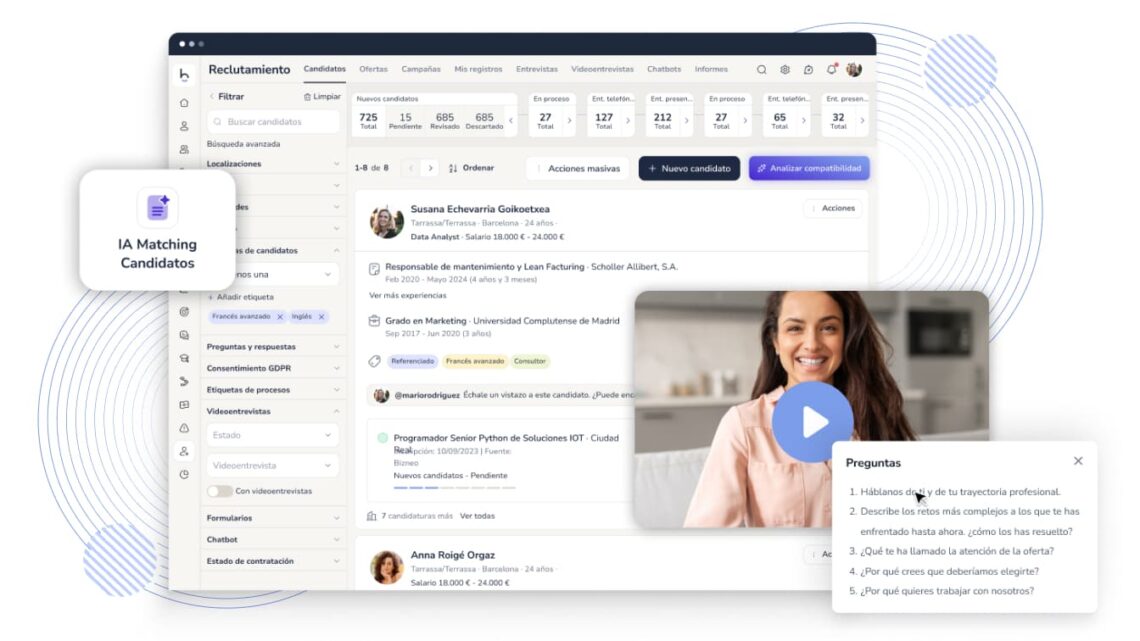The image size is (1140, 641).
Task: Close the Preguntas panel
Action: tap(1078, 461)
